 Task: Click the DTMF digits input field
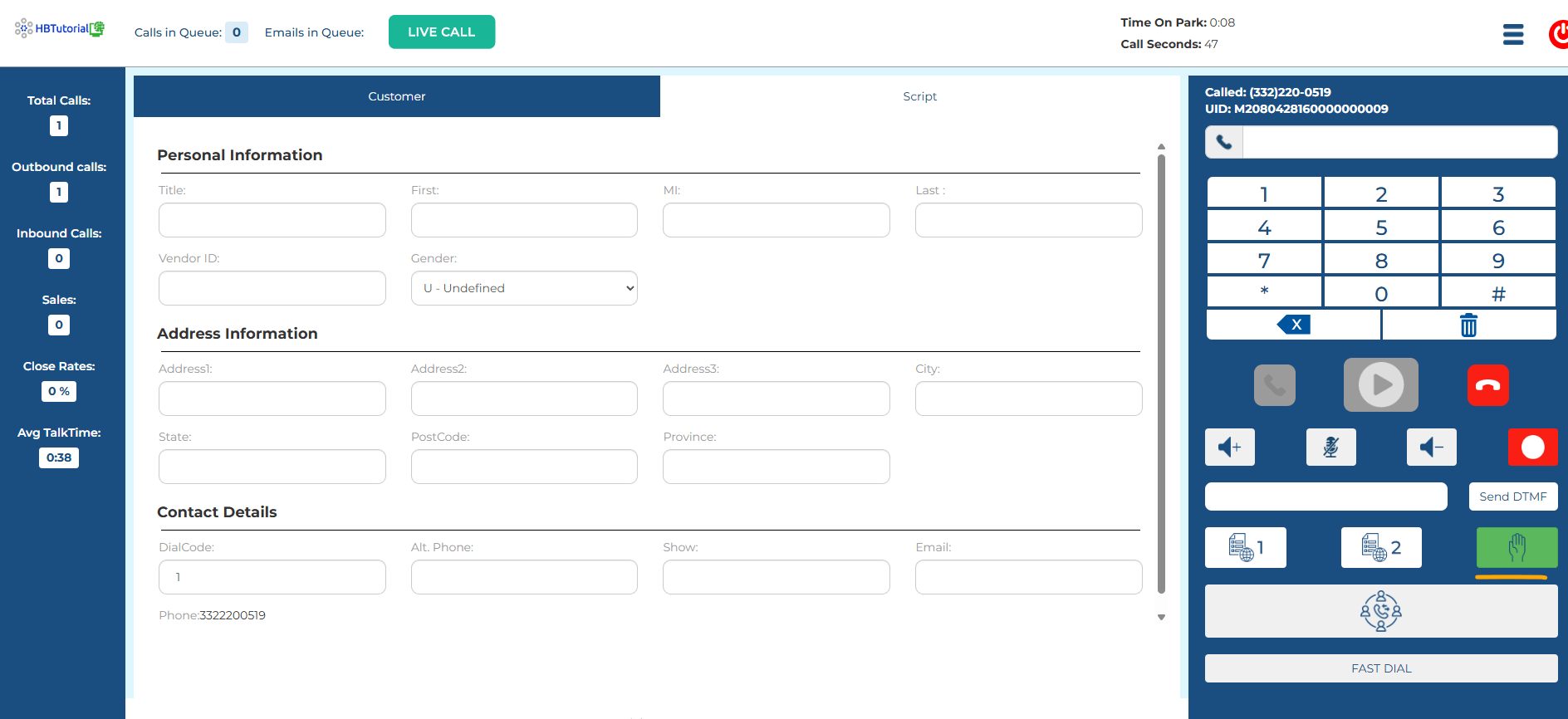point(1326,496)
